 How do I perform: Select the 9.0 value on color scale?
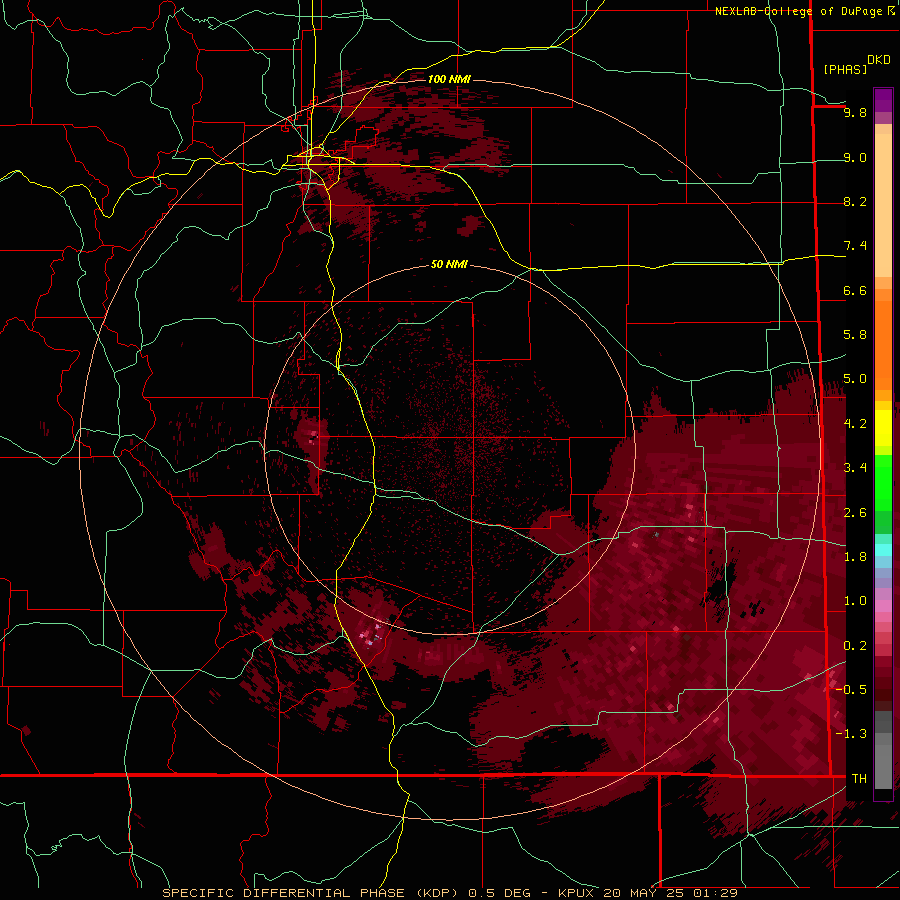click(855, 157)
